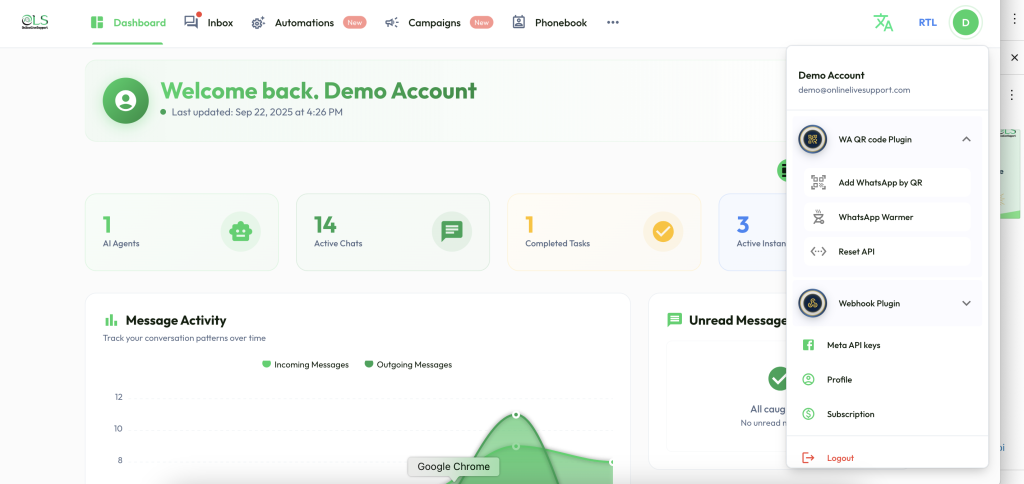Click the WA QR code Plugin icon
1024x484 pixels.
(813, 140)
